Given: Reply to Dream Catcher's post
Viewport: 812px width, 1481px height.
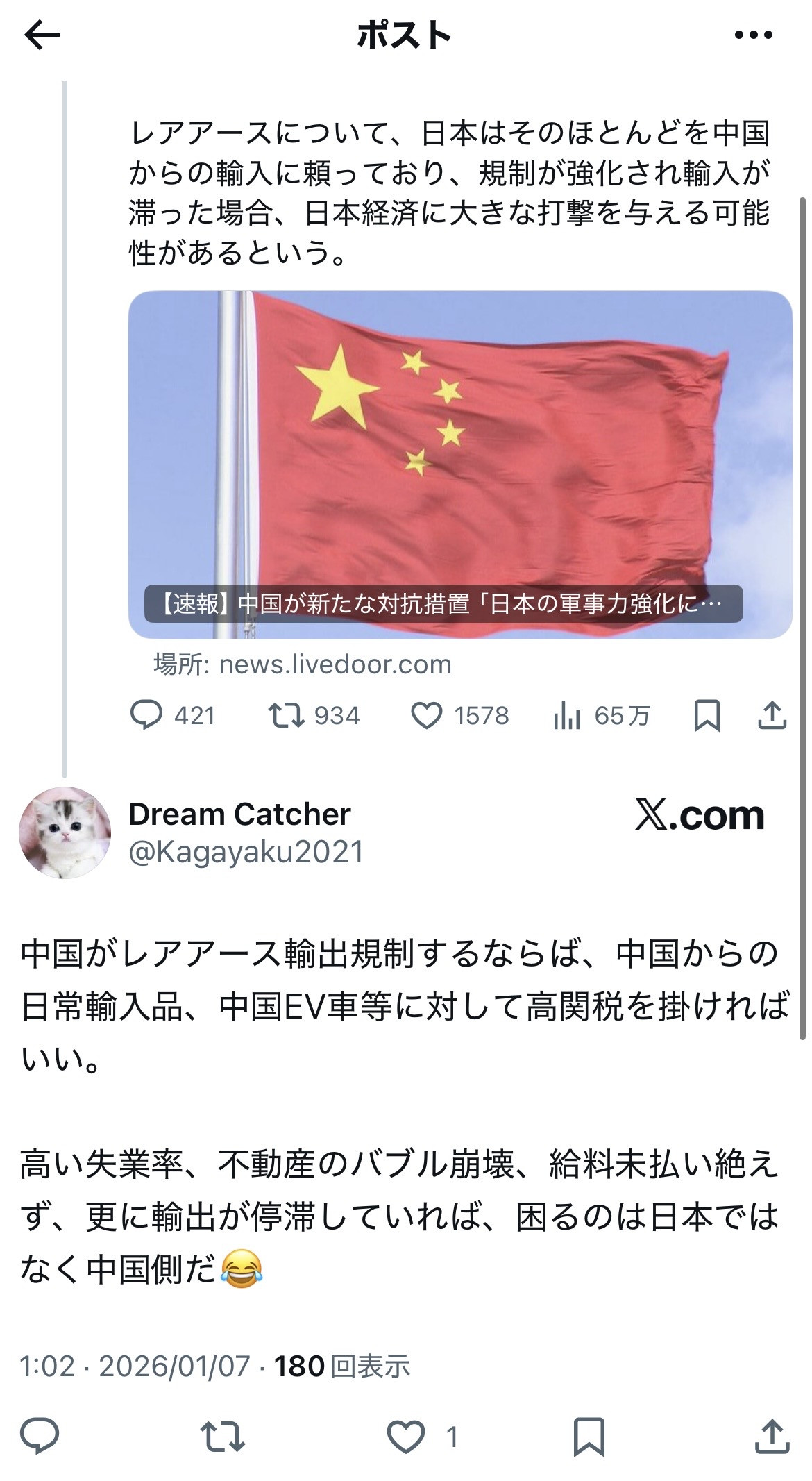Looking at the screenshot, I should (x=40, y=1437).
